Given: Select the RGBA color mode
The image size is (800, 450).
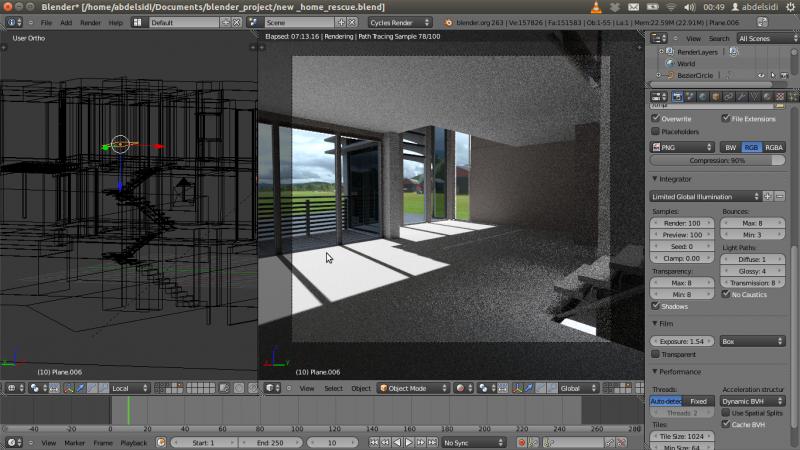Looking at the screenshot, I should (773, 147).
